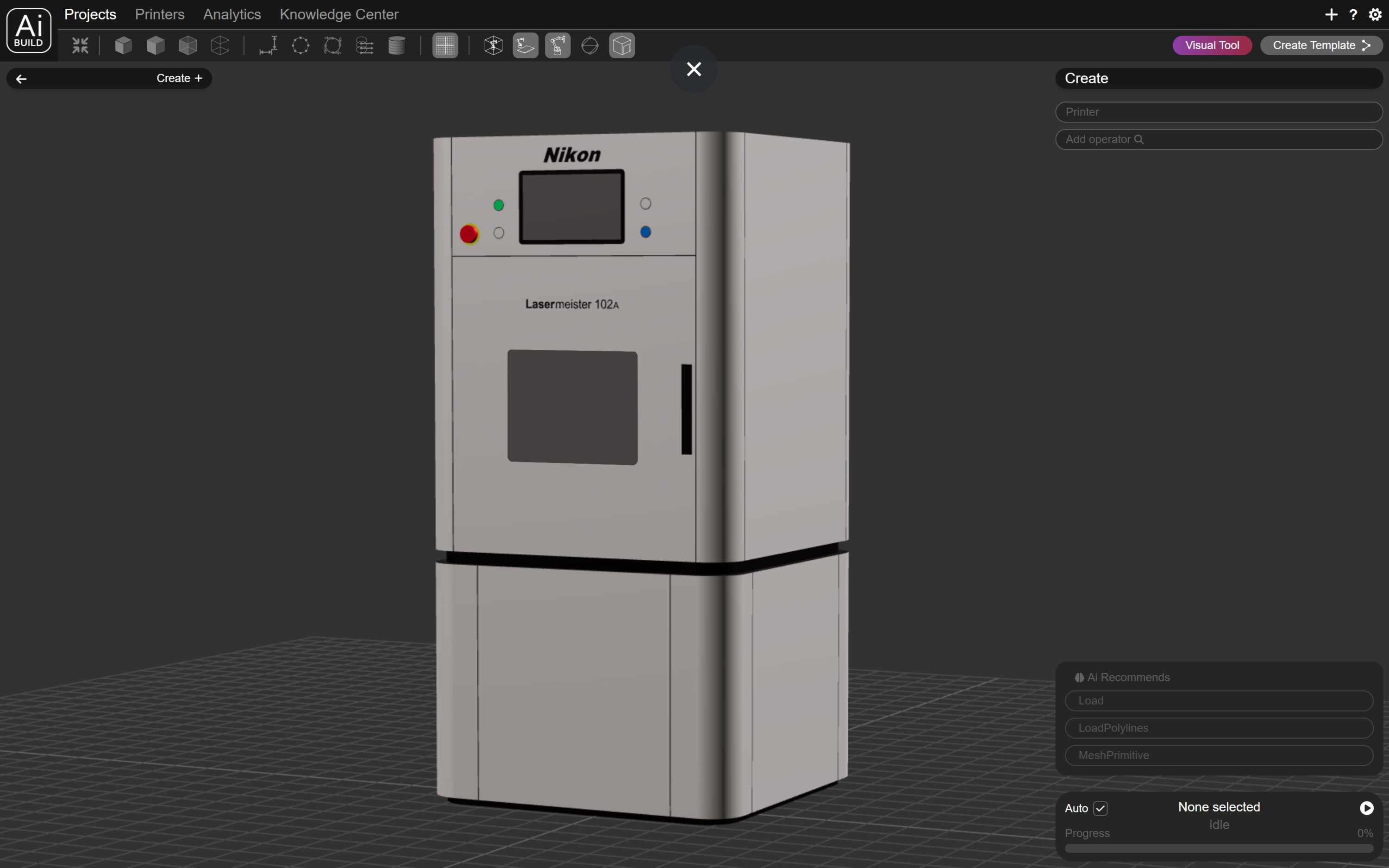Toggle the robot arm visibility button
This screenshot has width=1389, height=868.
pyautogui.click(x=557, y=45)
